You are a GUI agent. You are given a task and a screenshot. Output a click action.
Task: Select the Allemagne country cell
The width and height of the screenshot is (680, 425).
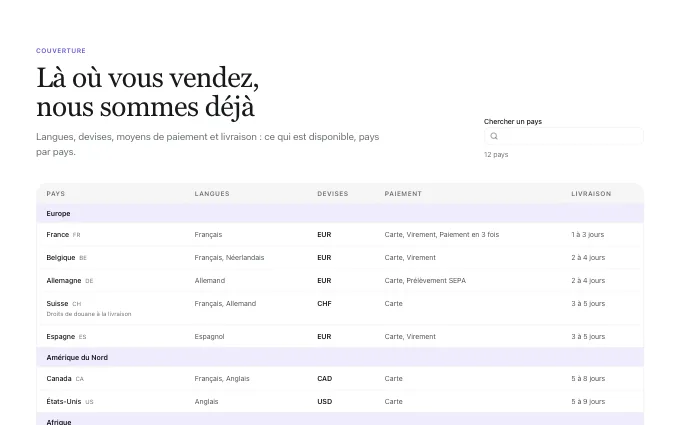pos(70,281)
